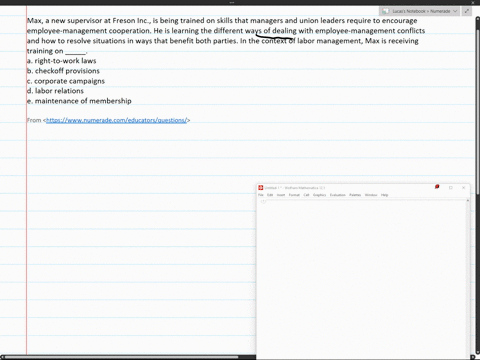Open Edit menu in Mathematica window
The width and height of the screenshot is (480, 360).
[270, 195]
